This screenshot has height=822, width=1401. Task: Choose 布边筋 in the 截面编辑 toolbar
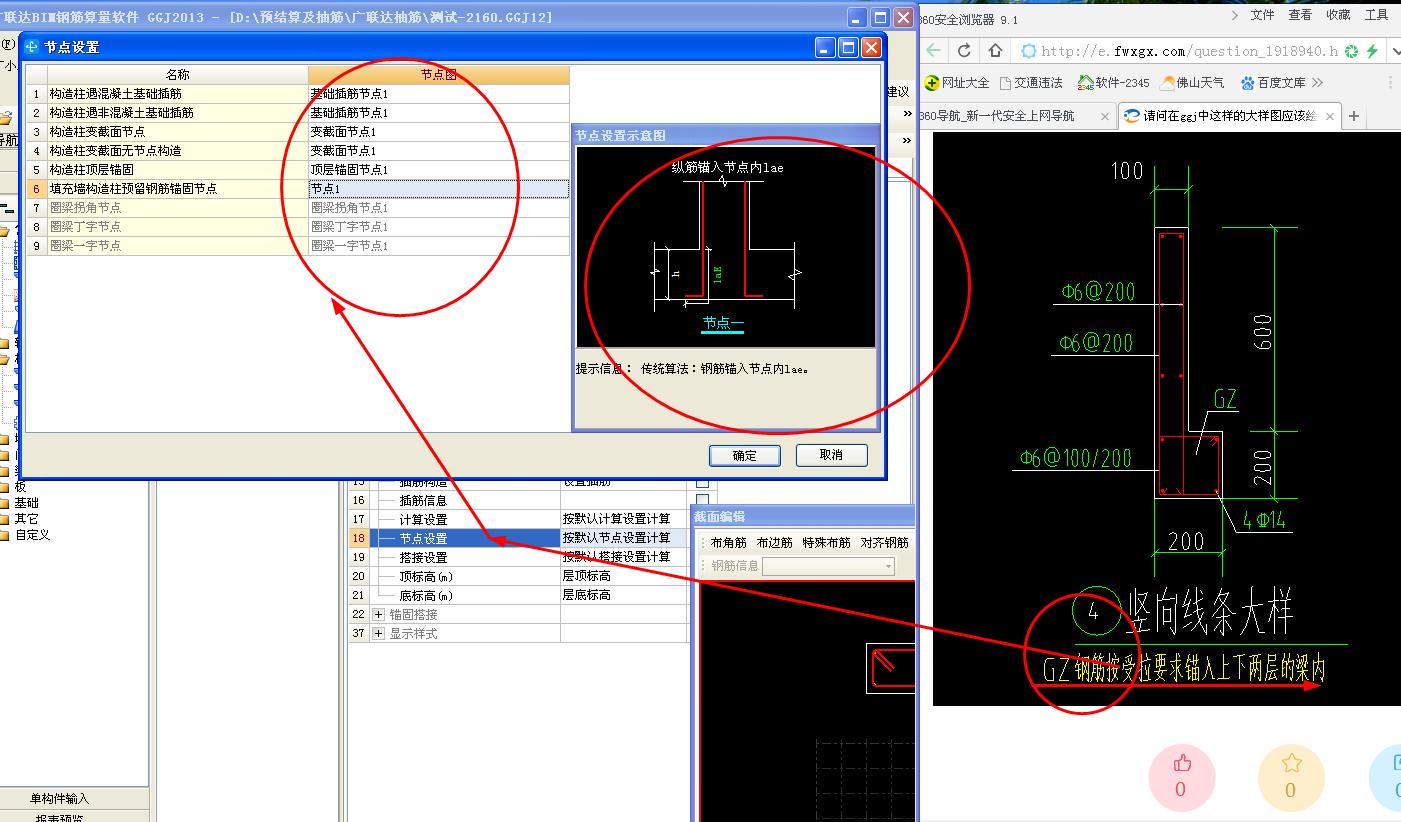(774, 543)
